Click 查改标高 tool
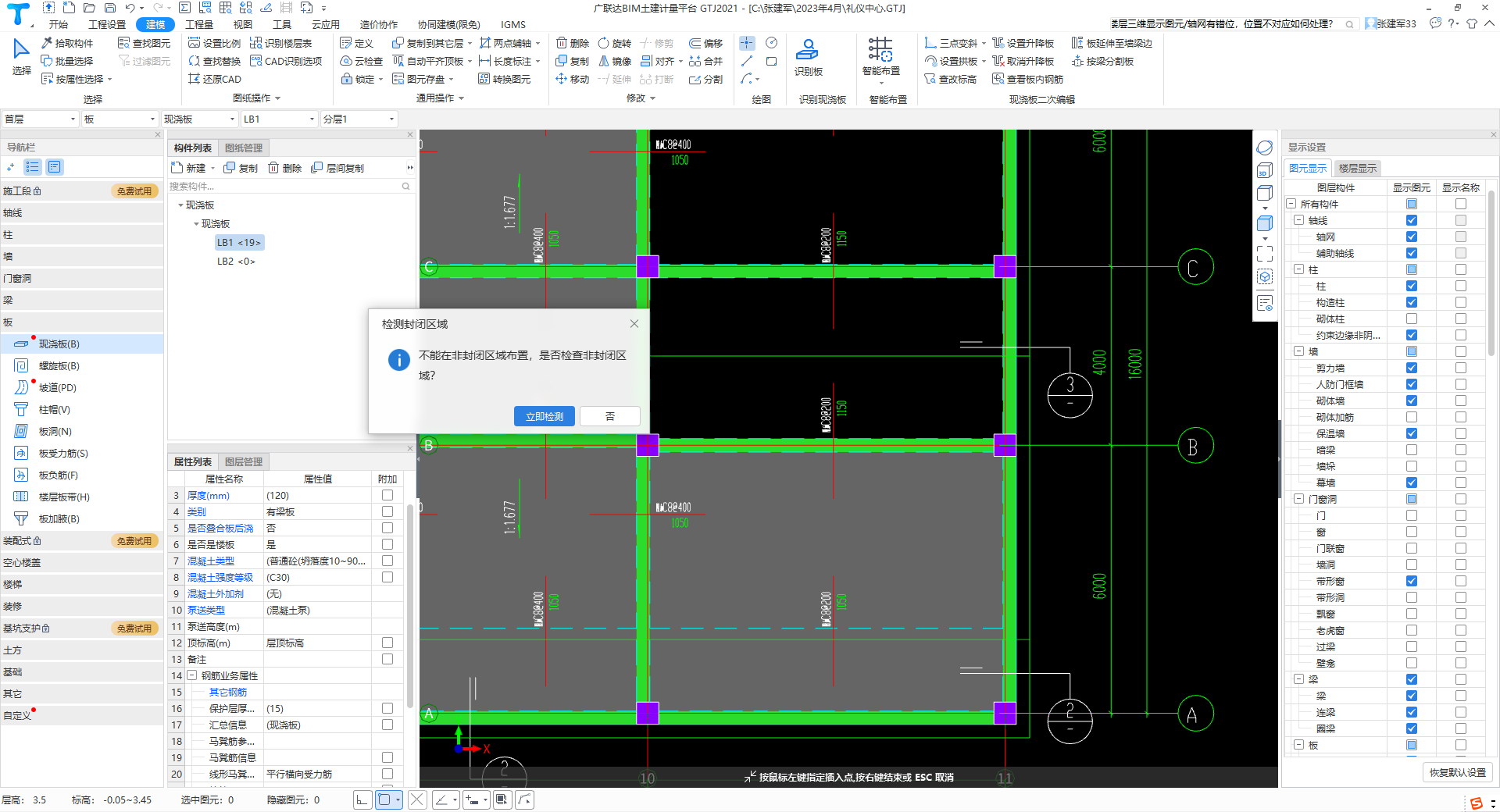 (950, 79)
